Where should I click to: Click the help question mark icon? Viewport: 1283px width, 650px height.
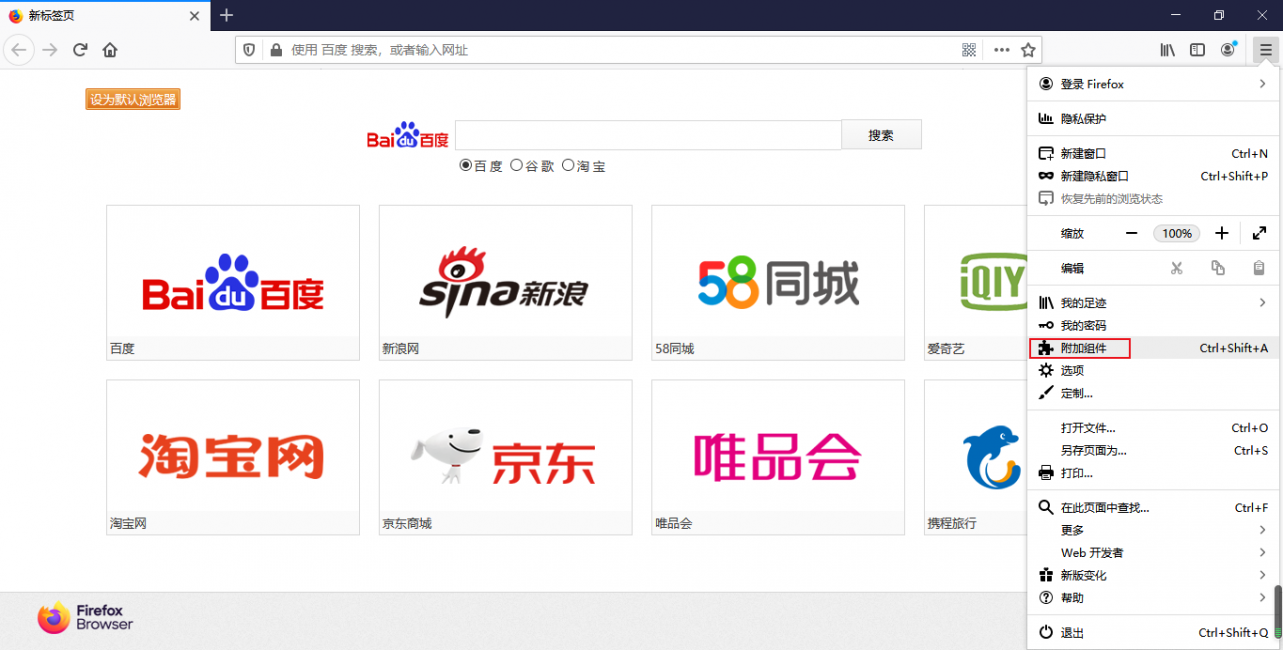tap(1046, 597)
